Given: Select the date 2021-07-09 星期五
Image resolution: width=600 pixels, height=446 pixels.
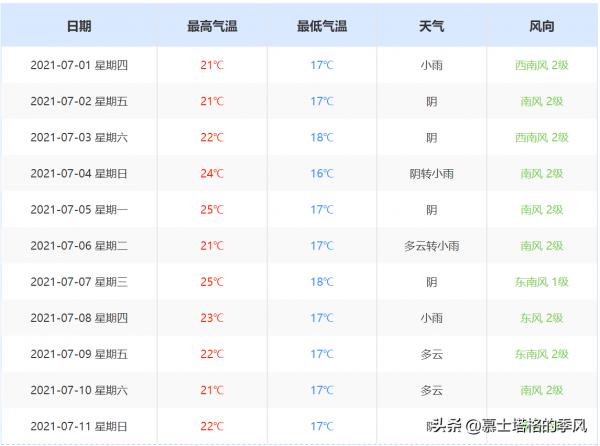Looking at the screenshot, I should (79, 354).
